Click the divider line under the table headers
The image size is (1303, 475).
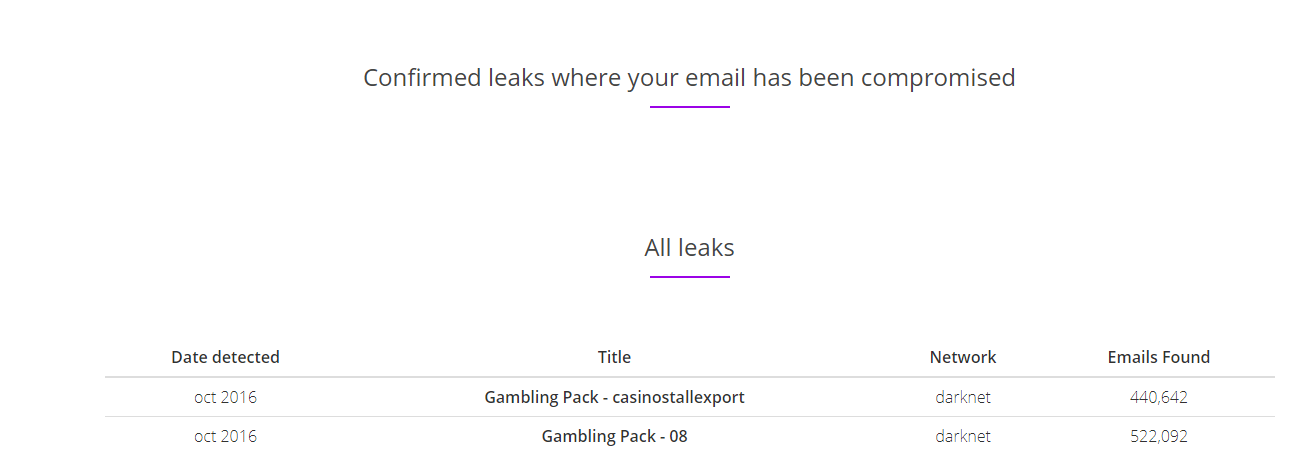click(x=689, y=377)
